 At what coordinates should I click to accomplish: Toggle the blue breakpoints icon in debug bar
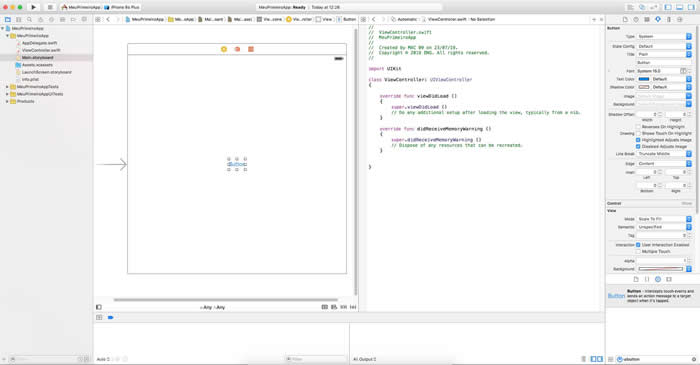coord(110,317)
